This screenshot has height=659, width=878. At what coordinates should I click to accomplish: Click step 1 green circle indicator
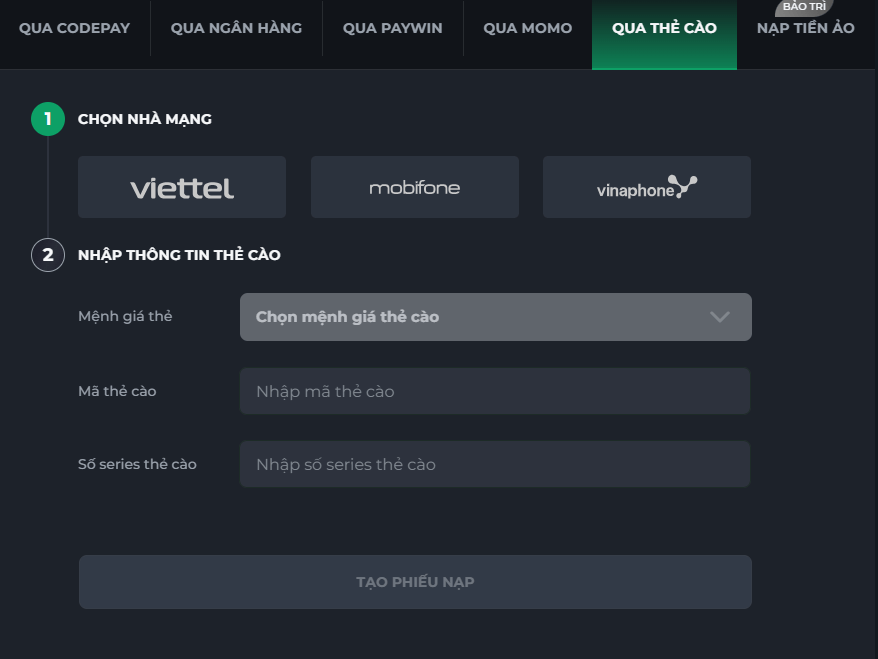[x=48, y=119]
